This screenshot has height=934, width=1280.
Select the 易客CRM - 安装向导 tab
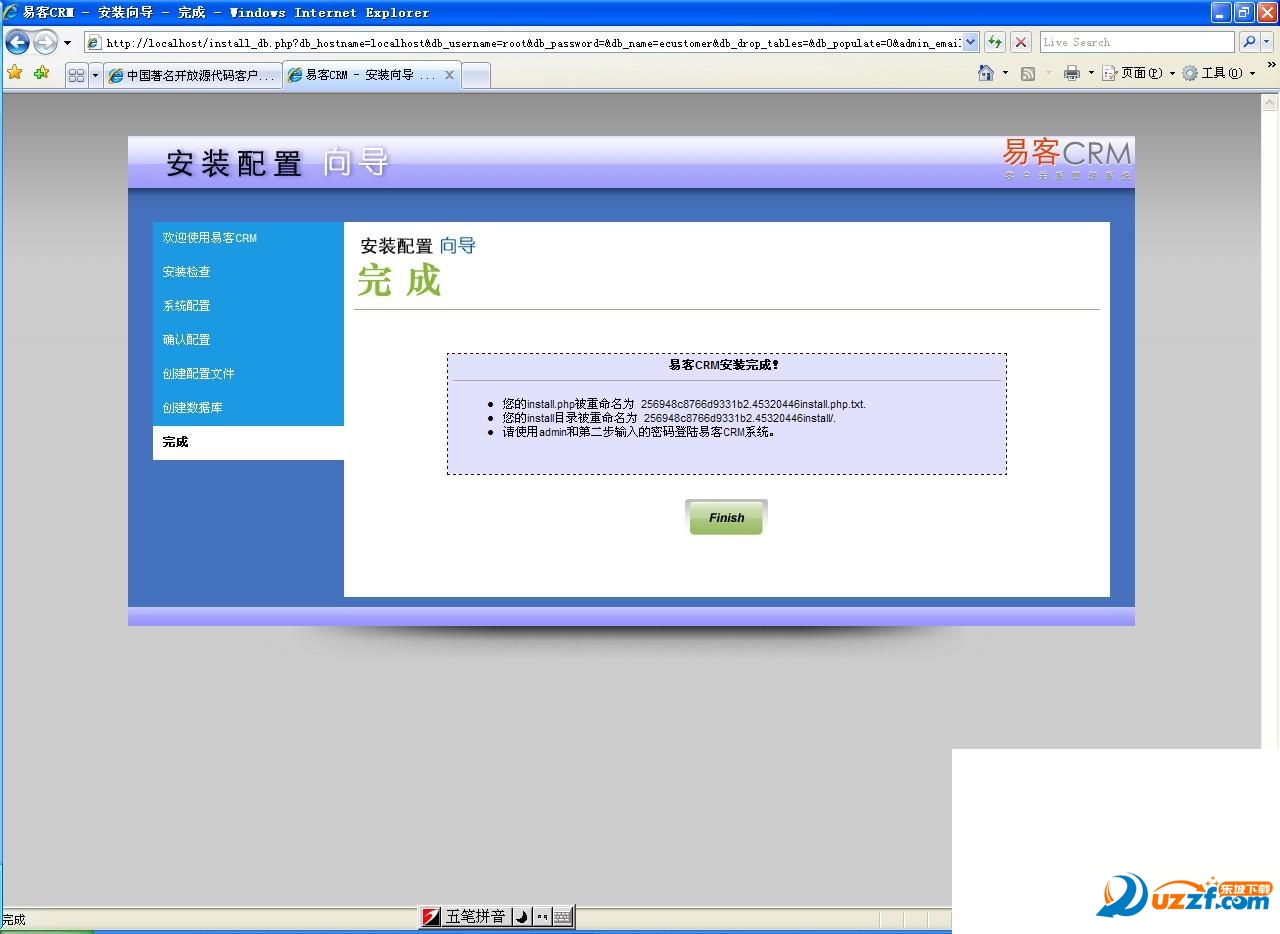371,75
